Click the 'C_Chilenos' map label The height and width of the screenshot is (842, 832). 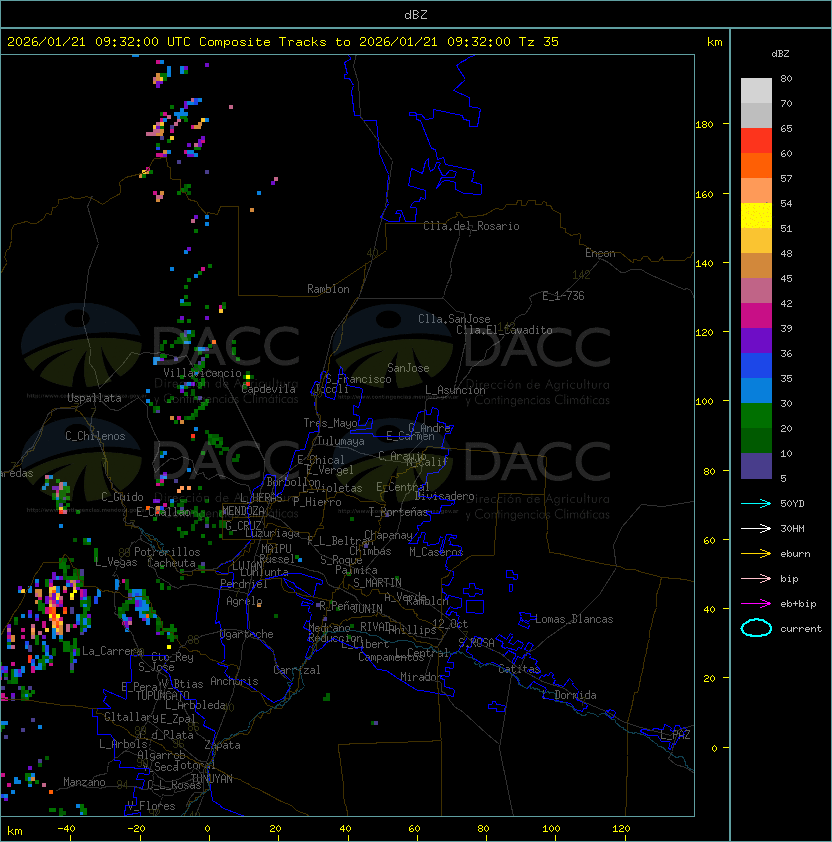click(x=95, y=435)
